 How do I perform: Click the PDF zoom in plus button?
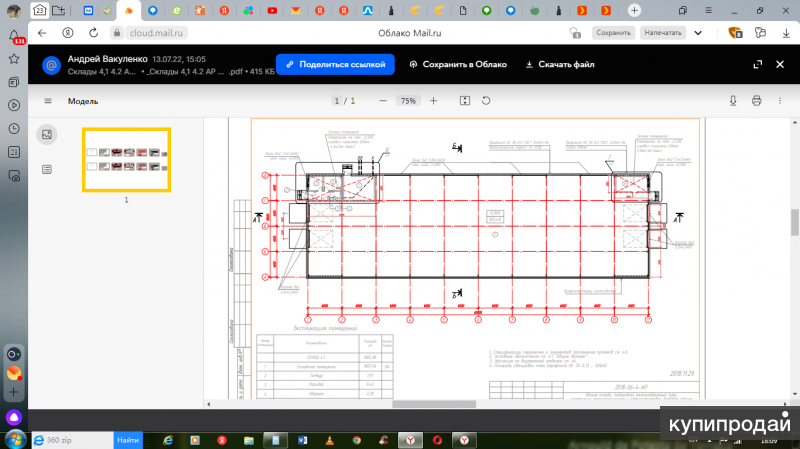coord(433,101)
